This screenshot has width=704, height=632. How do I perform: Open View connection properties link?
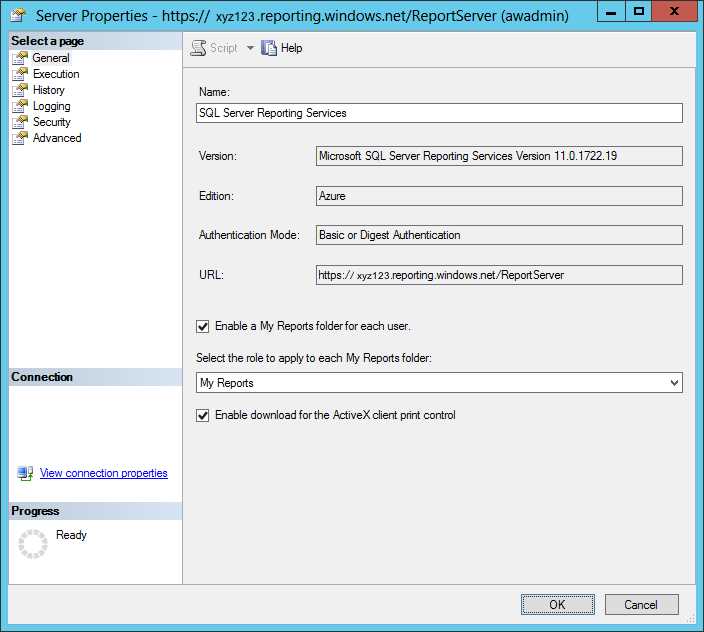click(104, 473)
